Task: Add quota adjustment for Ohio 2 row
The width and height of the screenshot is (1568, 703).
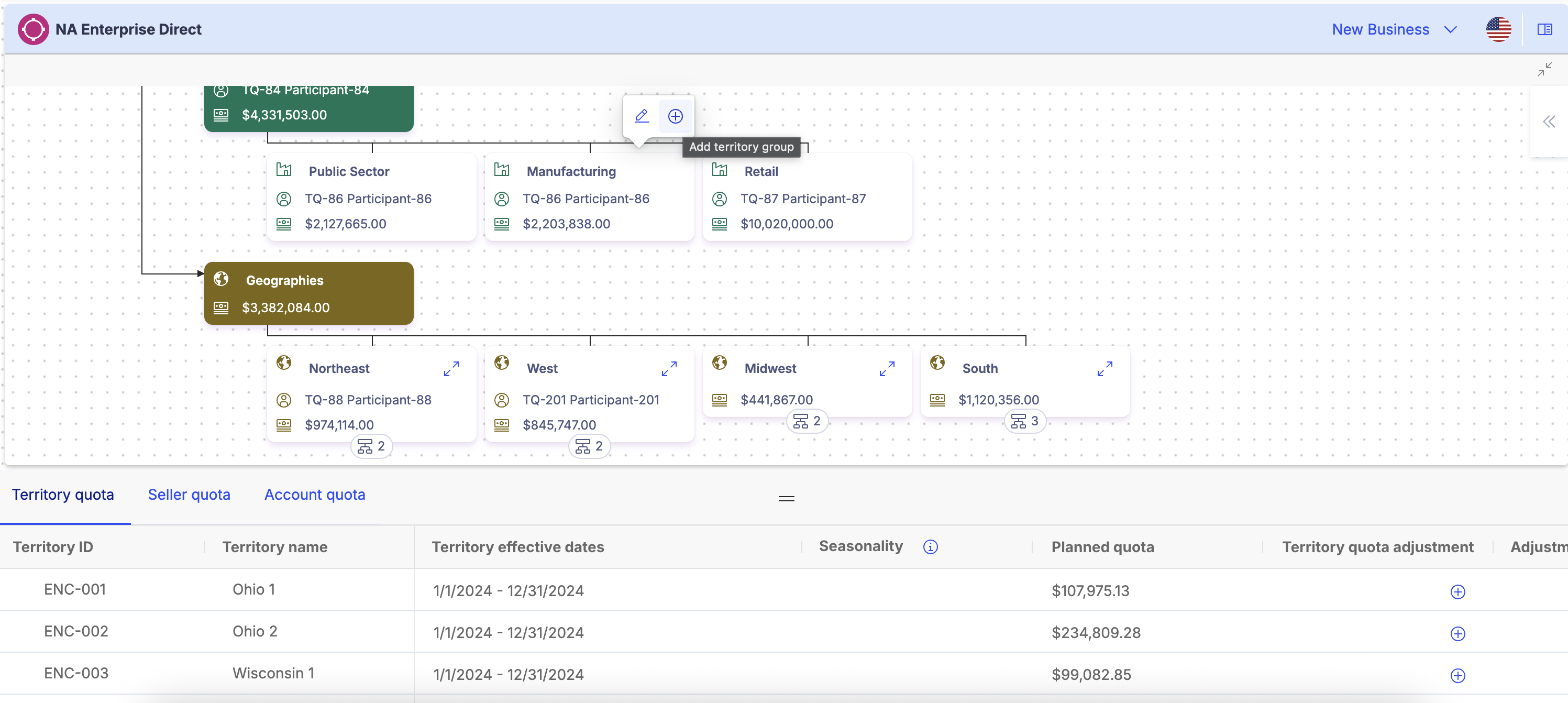Action: [x=1457, y=634]
